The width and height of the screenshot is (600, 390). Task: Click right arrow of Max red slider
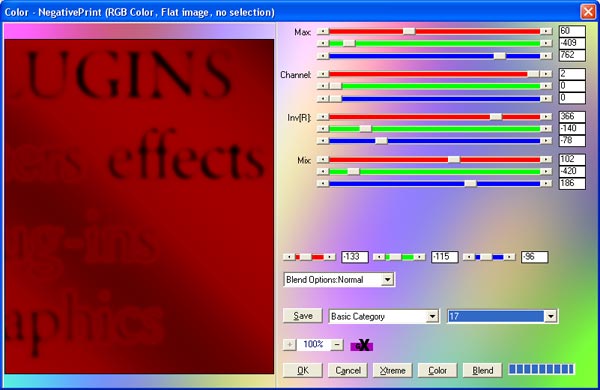546,31
